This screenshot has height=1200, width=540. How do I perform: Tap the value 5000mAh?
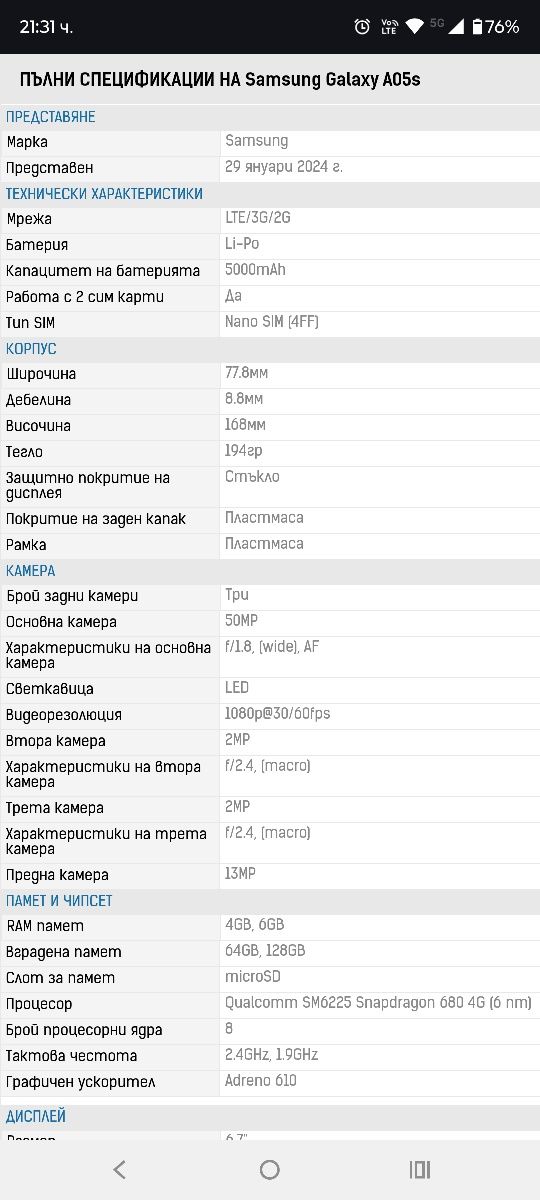(x=255, y=270)
